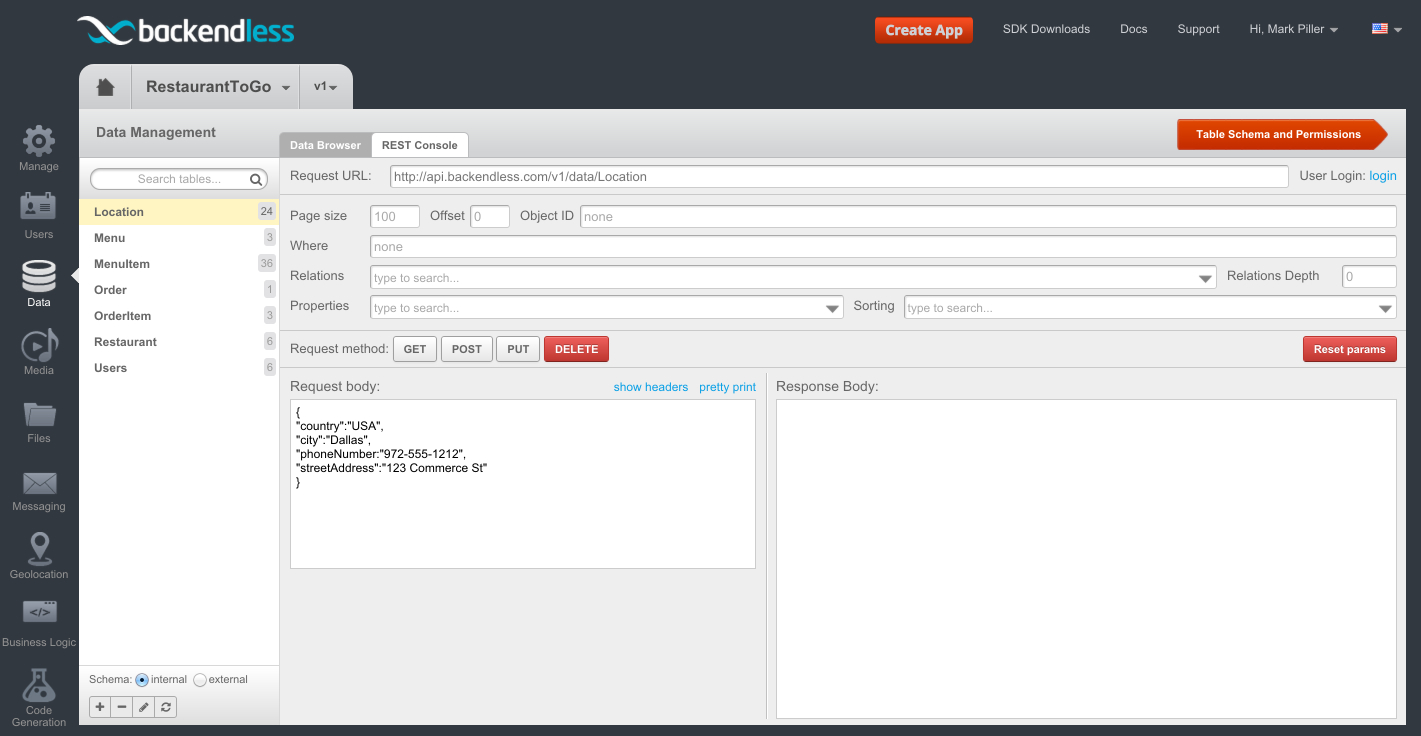Click the Backendless logo

point(186,30)
